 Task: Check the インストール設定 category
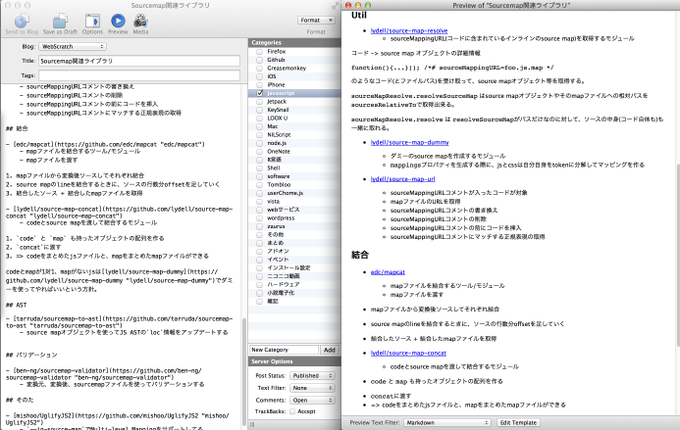tap(259, 268)
